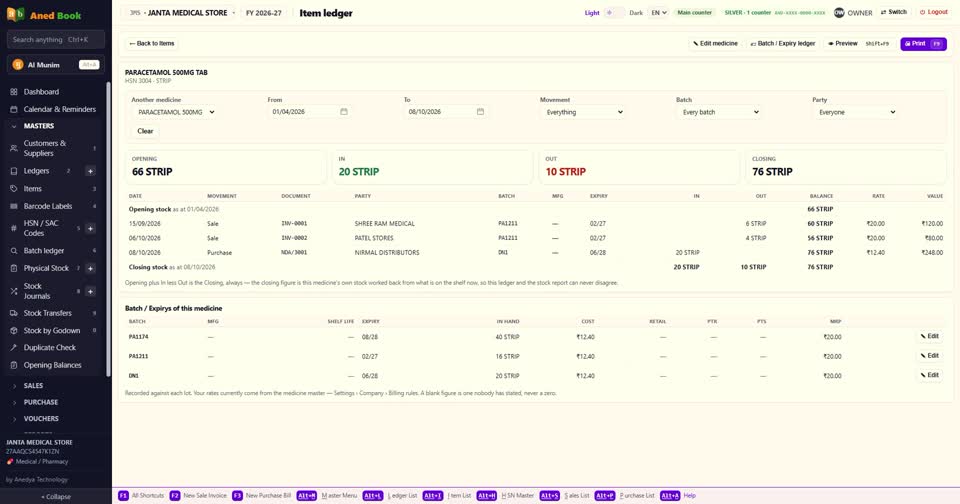
Task: Open the To date calendar picker
Action: [480, 111]
